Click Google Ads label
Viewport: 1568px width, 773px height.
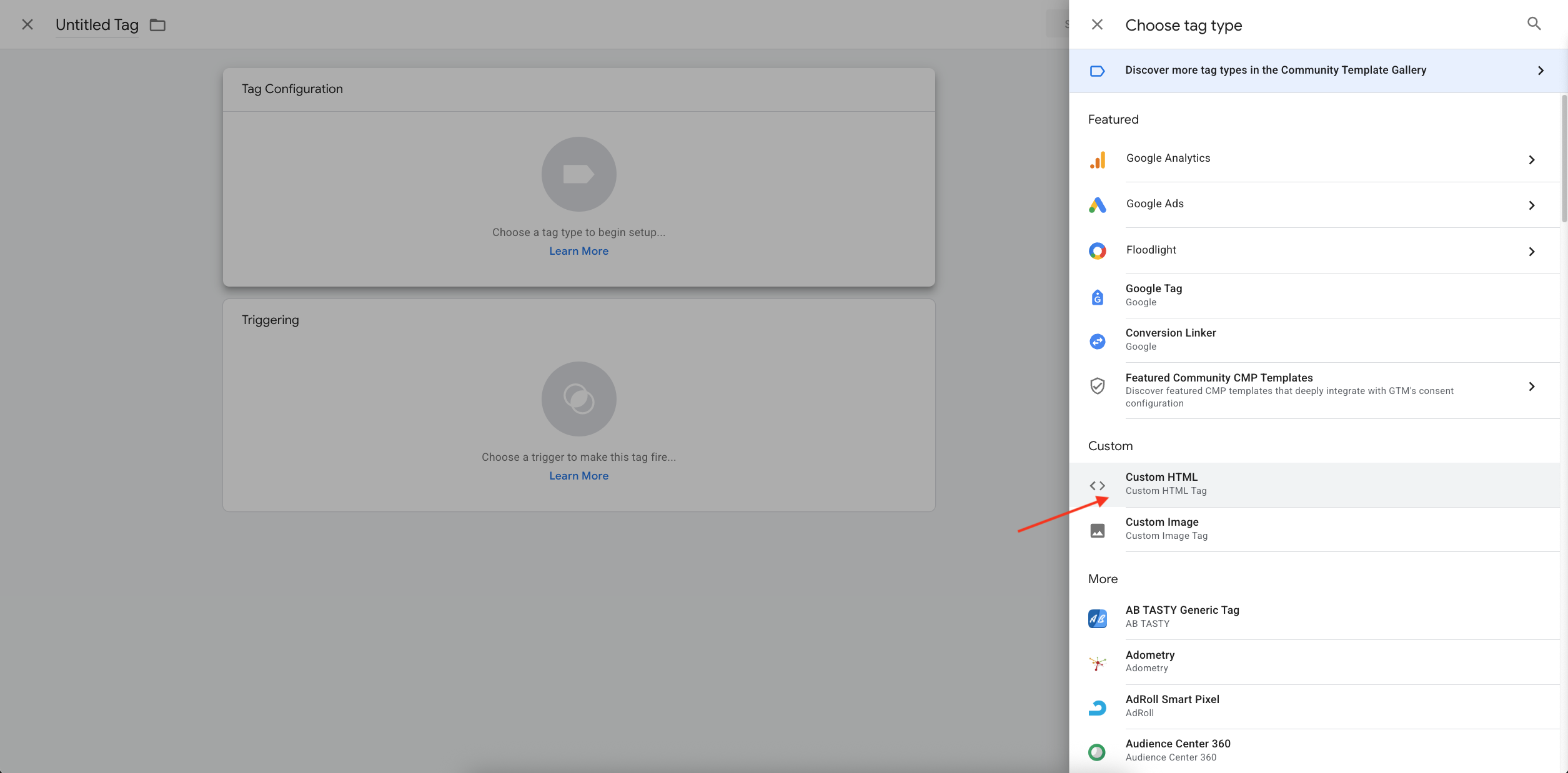[1155, 204]
